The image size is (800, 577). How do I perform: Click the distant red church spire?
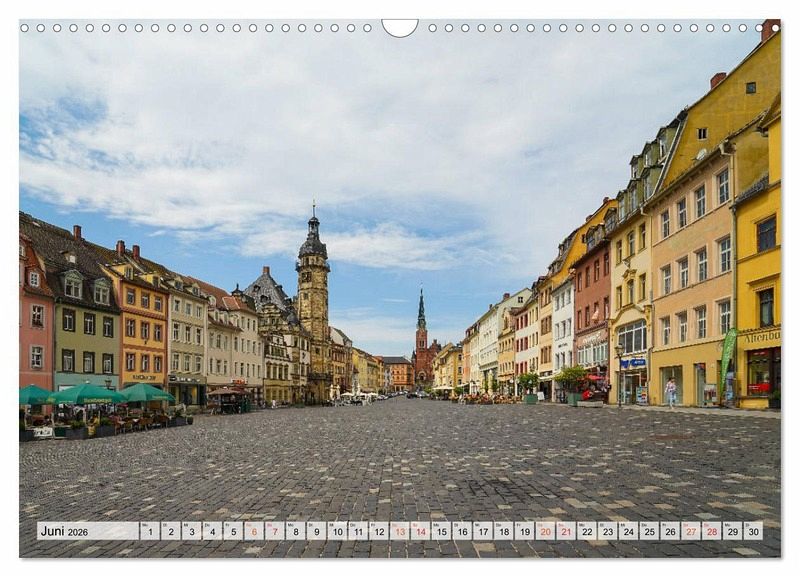[422, 320]
